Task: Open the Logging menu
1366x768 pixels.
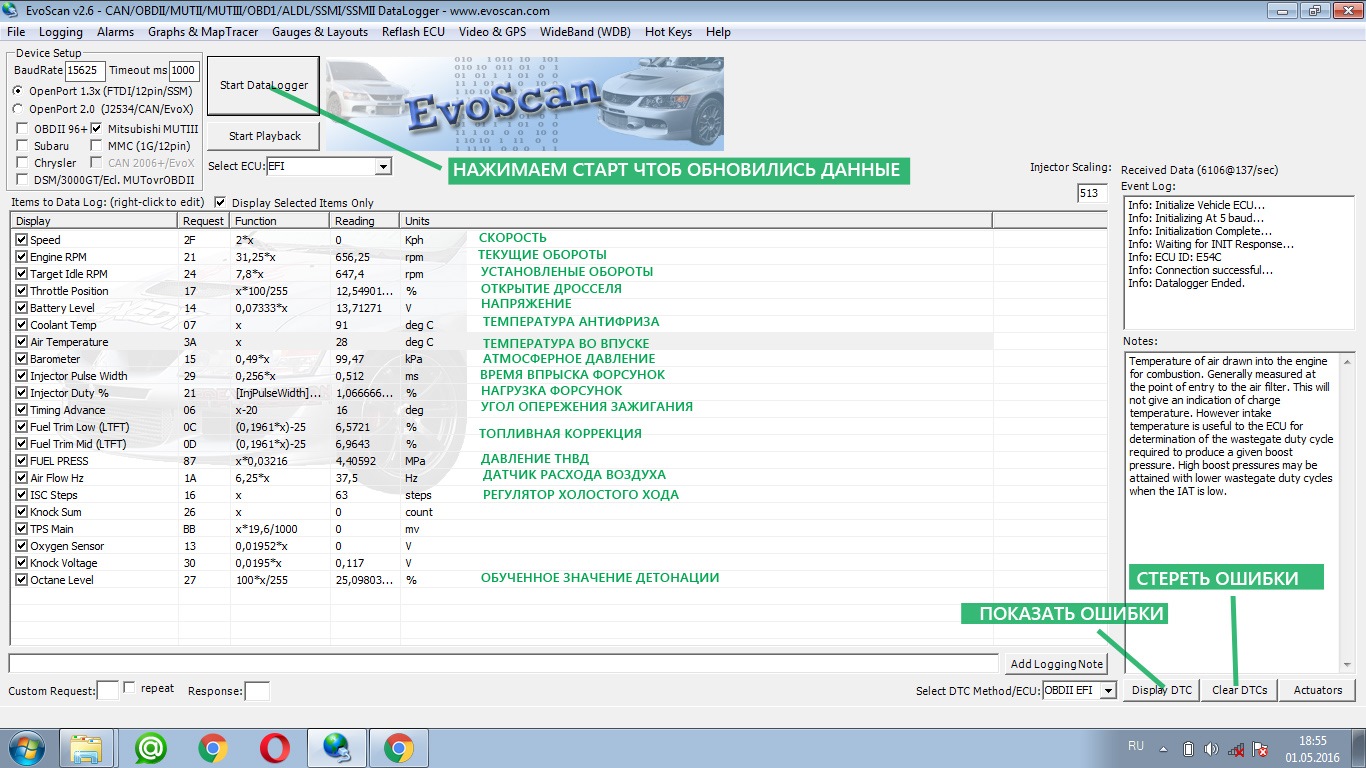Action: (x=61, y=32)
